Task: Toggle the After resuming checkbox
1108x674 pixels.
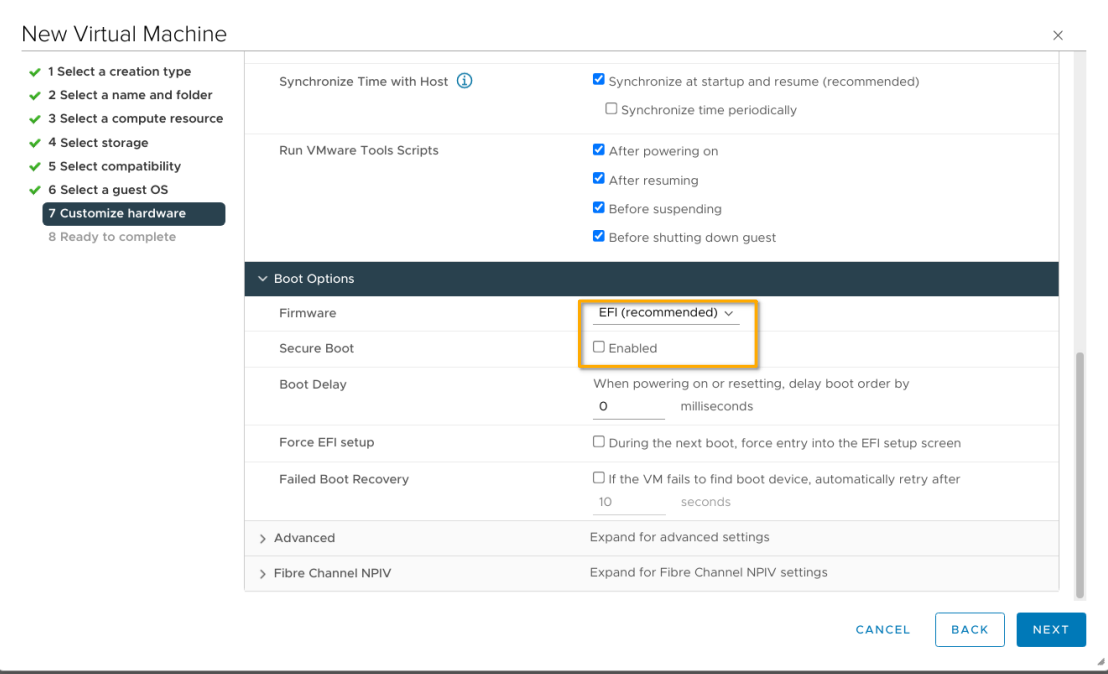Action: pos(599,179)
